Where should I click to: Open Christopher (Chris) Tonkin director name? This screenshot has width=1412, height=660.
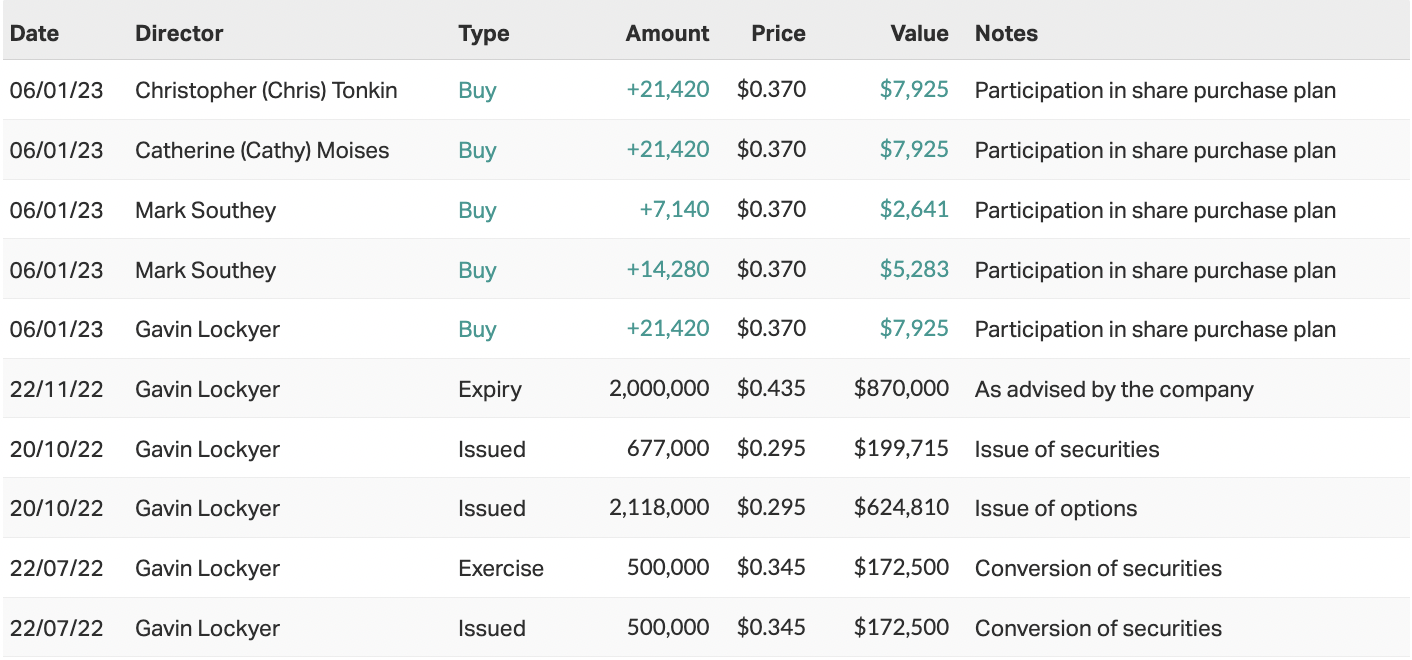point(266,90)
